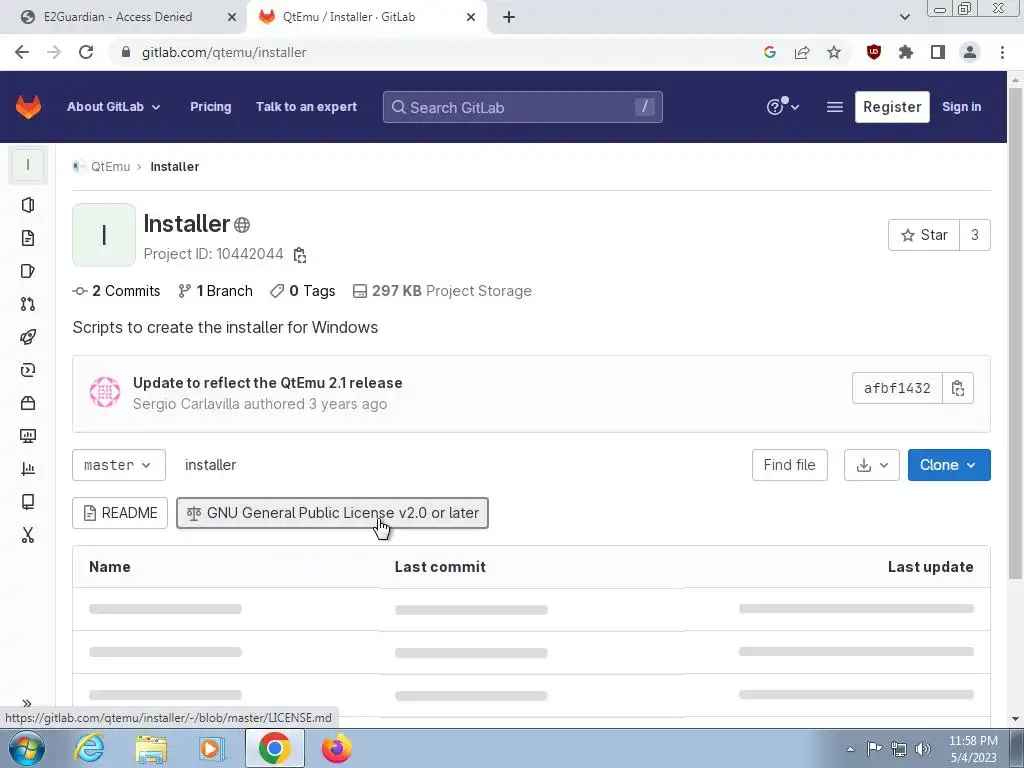Open the download source code dropdown
The width and height of the screenshot is (1024, 768).
pyautogui.click(x=872, y=465)
